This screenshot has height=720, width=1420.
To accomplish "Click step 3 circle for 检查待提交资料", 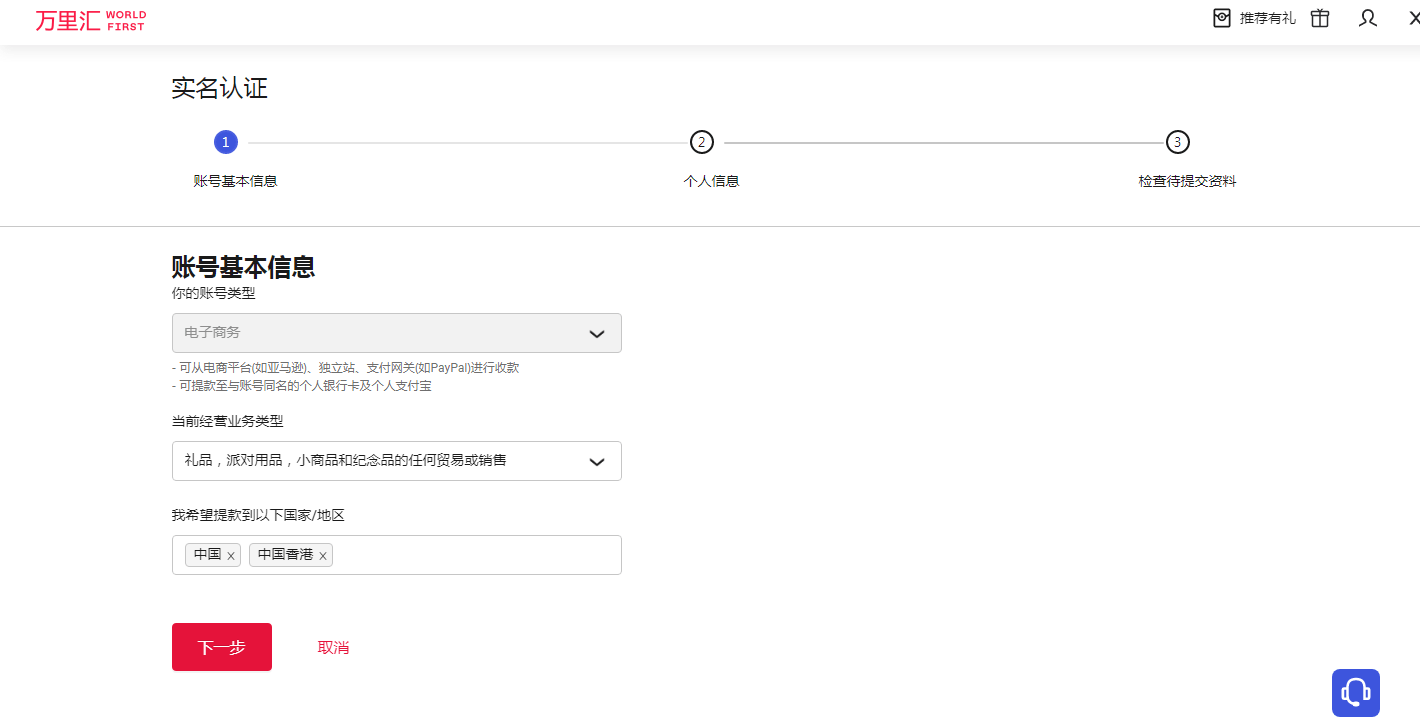I will click(1178, 142).
